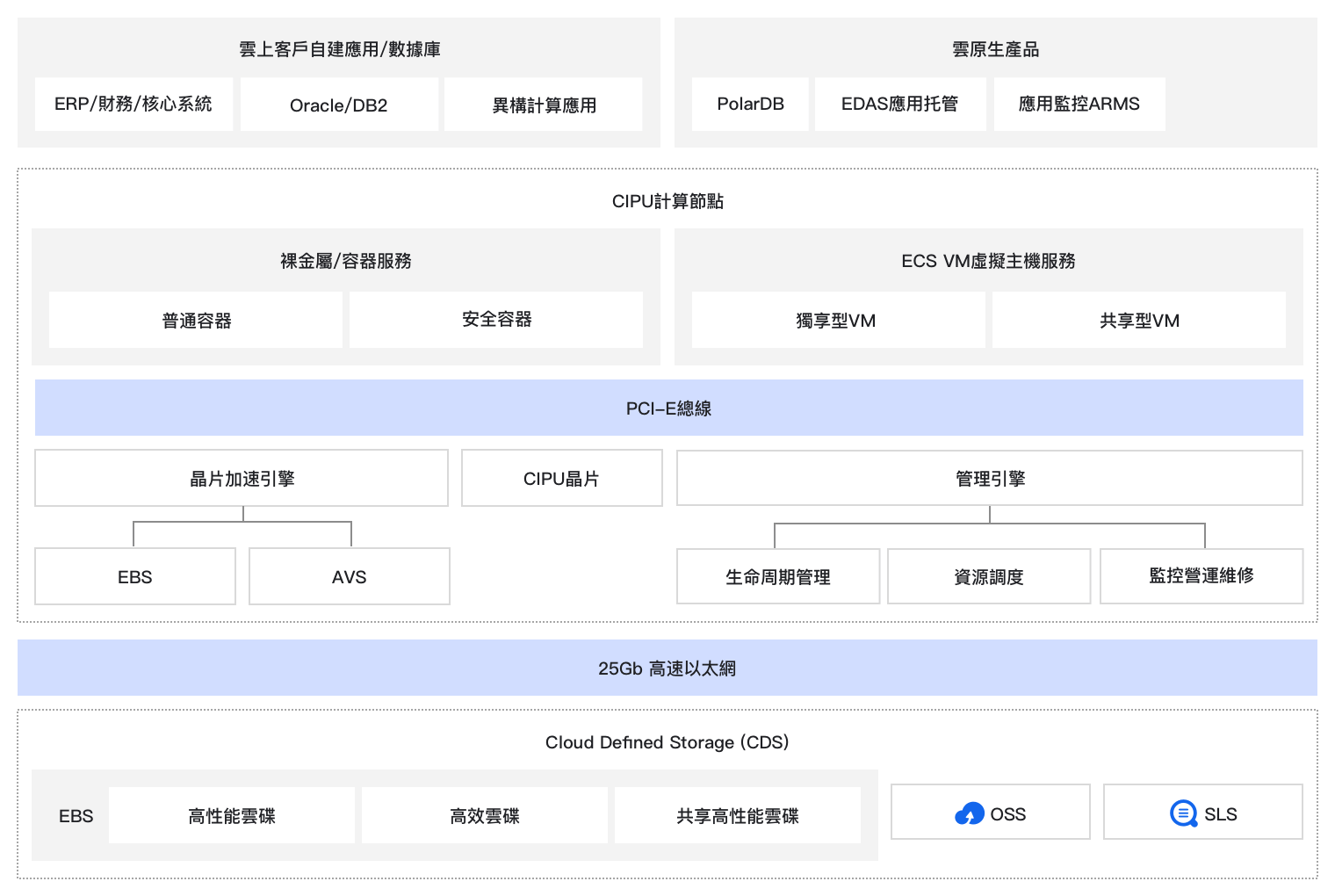Click the 雲原生產品 heading
1335x896 pixels.
(996, 49)
